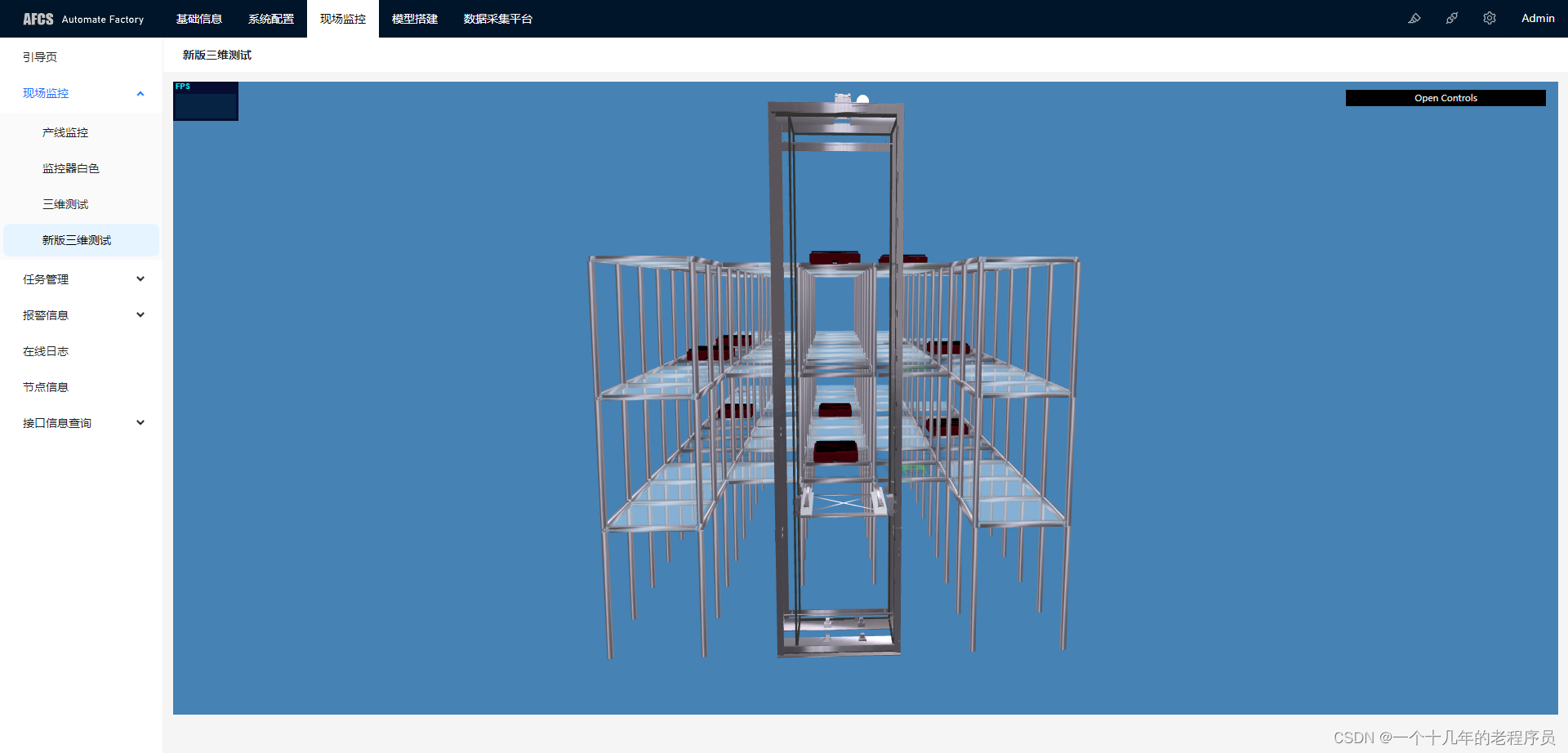Click the FPS stats panel
The image size is (1568, 753).
[206, 101]
